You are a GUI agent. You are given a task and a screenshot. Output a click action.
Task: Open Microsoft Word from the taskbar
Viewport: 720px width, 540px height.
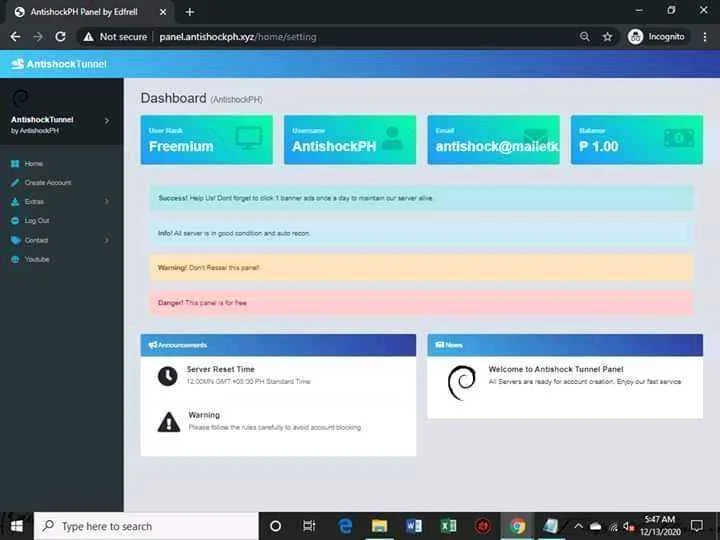(x=414, y=526)
